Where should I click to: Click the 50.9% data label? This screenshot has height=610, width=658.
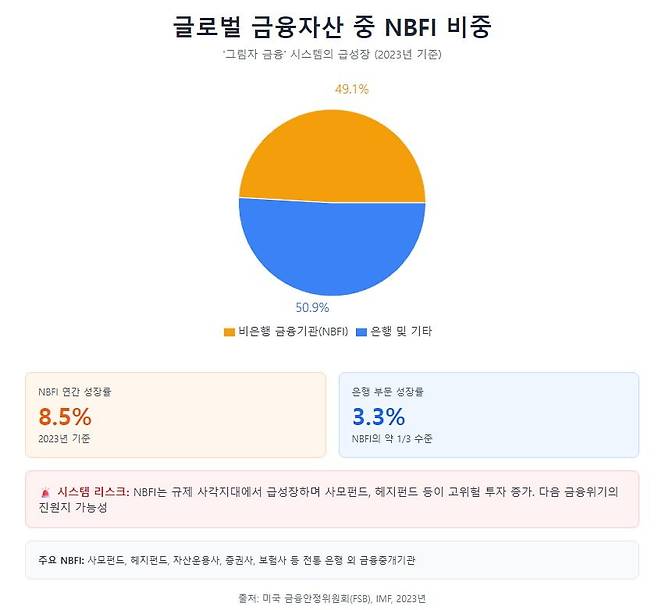[313, 307]
